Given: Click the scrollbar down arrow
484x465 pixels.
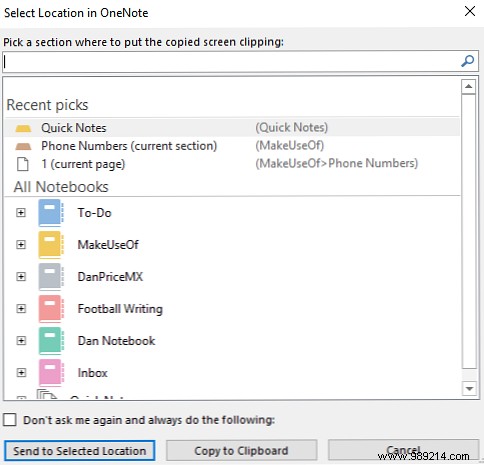Looking at the screenshot, I should click(x=469, y=389).
